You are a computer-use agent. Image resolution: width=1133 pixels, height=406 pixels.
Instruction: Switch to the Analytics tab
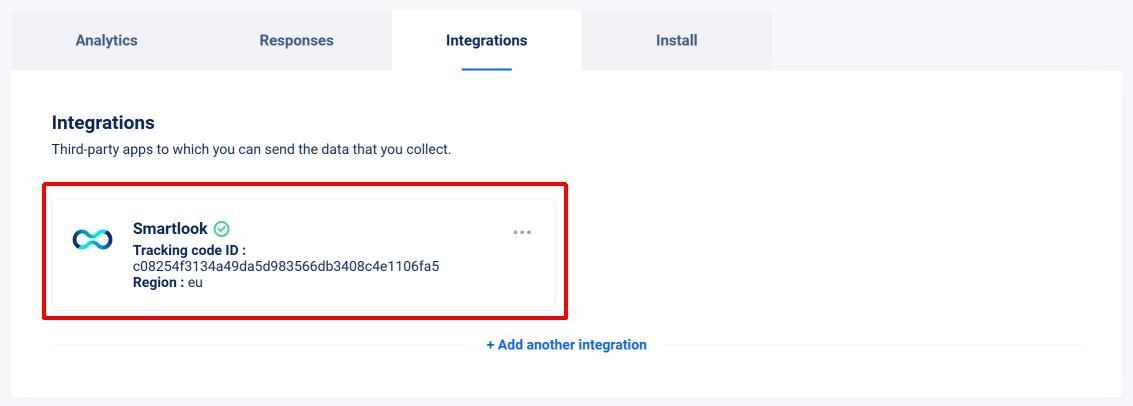click(x=106, y=40)
